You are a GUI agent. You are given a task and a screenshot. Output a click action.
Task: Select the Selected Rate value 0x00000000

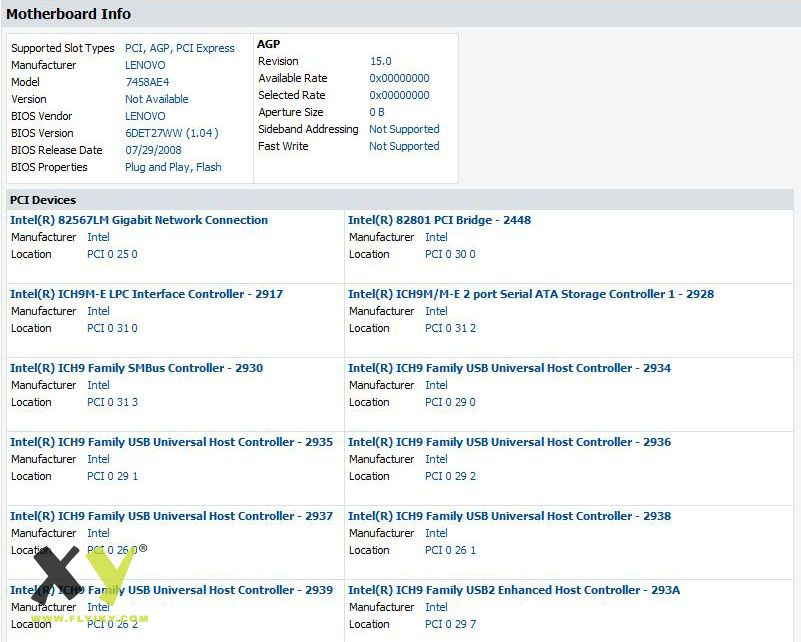click(399, 95)
